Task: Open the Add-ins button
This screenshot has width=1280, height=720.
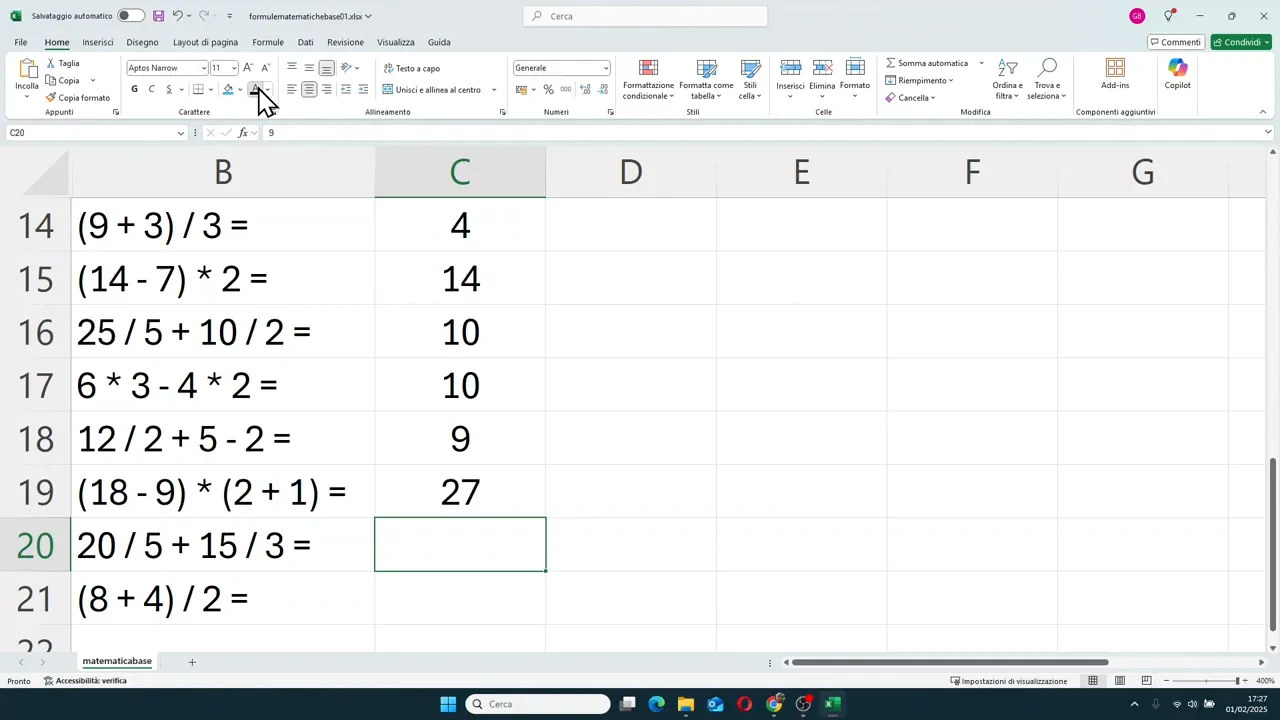Action: point(1115,74)
